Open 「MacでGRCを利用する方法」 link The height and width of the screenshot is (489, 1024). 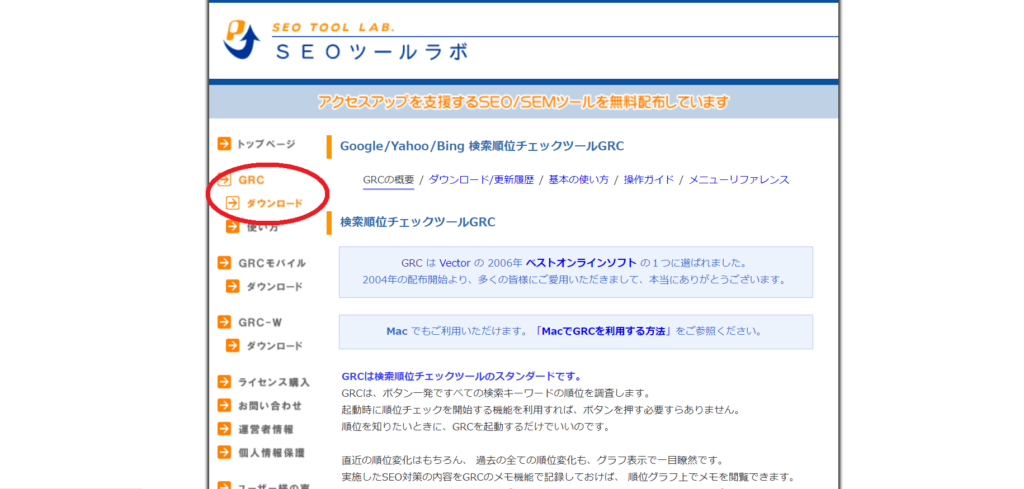(x=603, y=331)
